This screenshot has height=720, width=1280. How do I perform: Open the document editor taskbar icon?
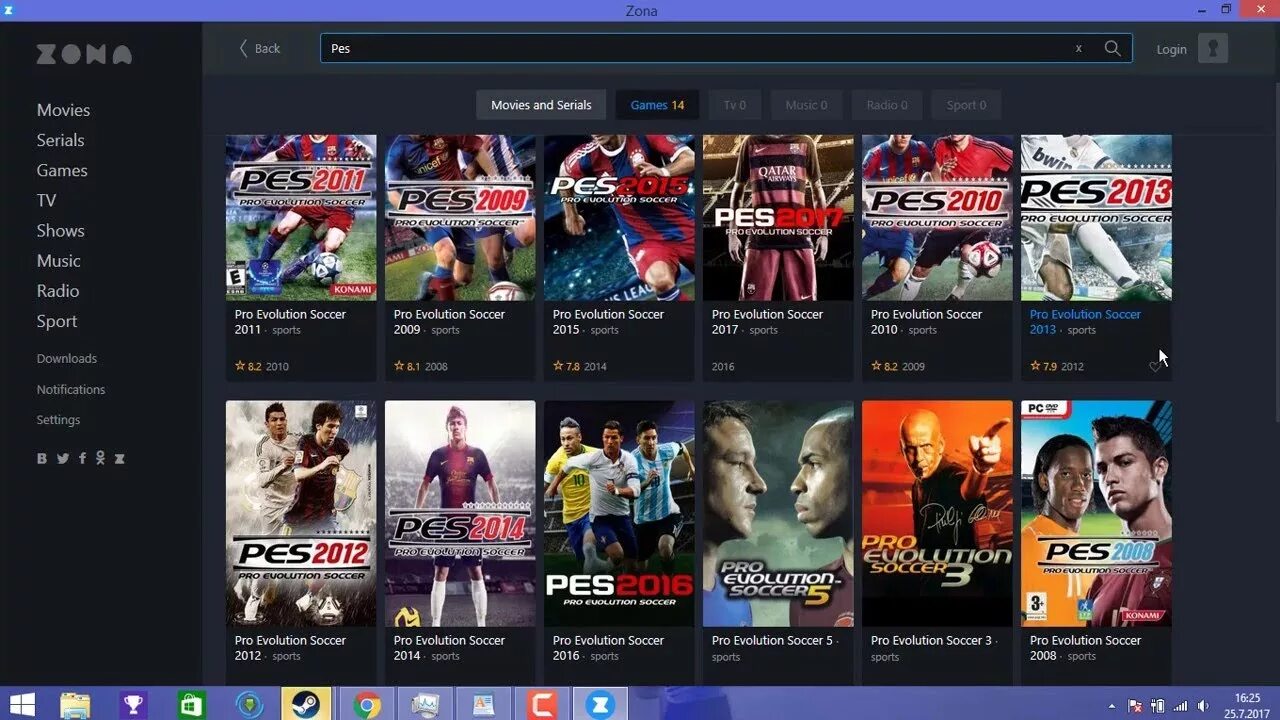[x=484, y=705]
